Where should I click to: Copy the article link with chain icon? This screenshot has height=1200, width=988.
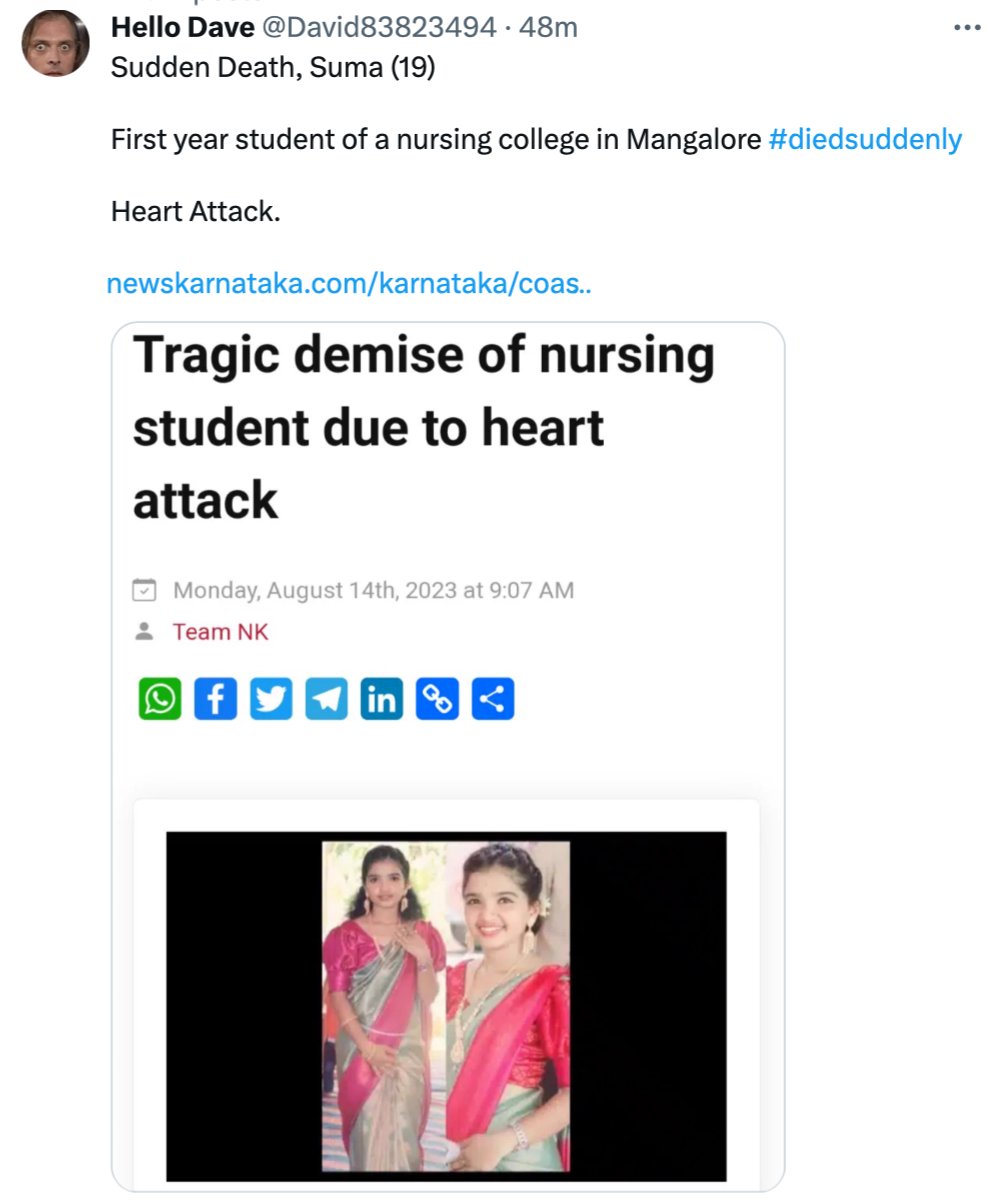[x=437, y=699]
